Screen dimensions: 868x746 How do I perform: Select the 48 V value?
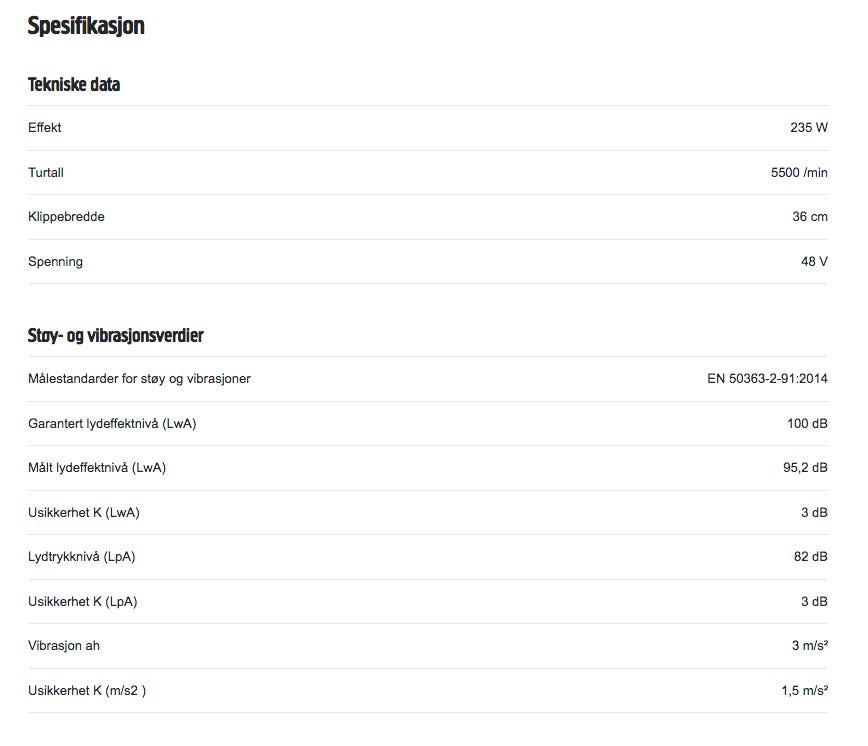coord(814,262)
